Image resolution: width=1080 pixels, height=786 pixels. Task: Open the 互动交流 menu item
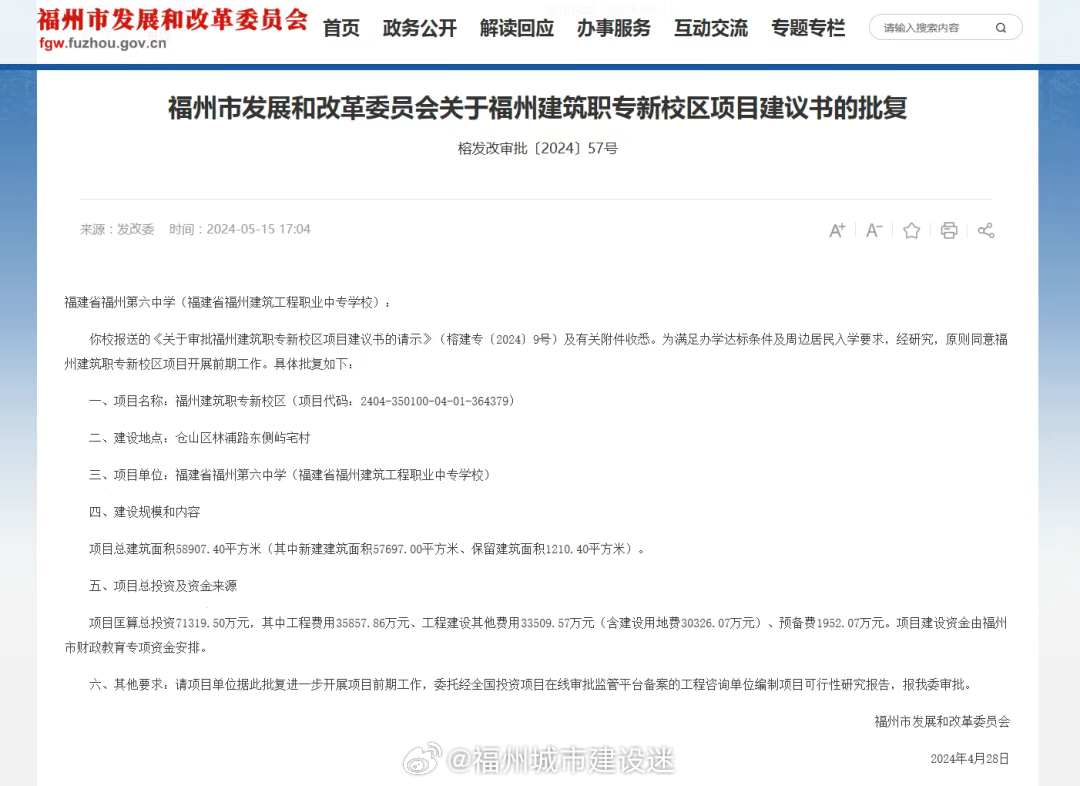click(711, 28)
